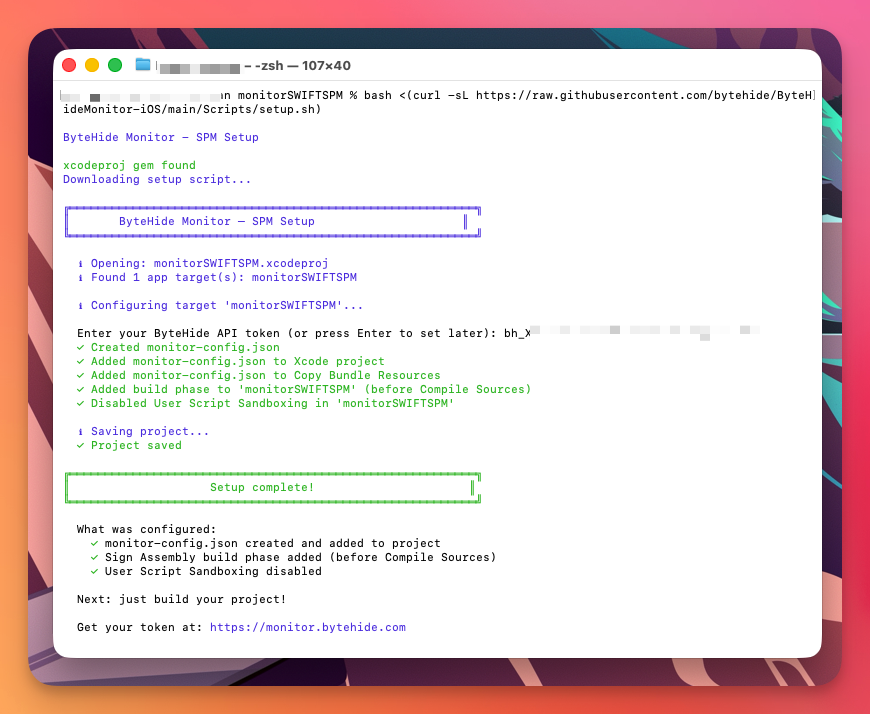The height and width of the screenshot is (714, 870).
Task: Select the checkmark beside 'Created monitor-config.json'
Action: [80, 347]
